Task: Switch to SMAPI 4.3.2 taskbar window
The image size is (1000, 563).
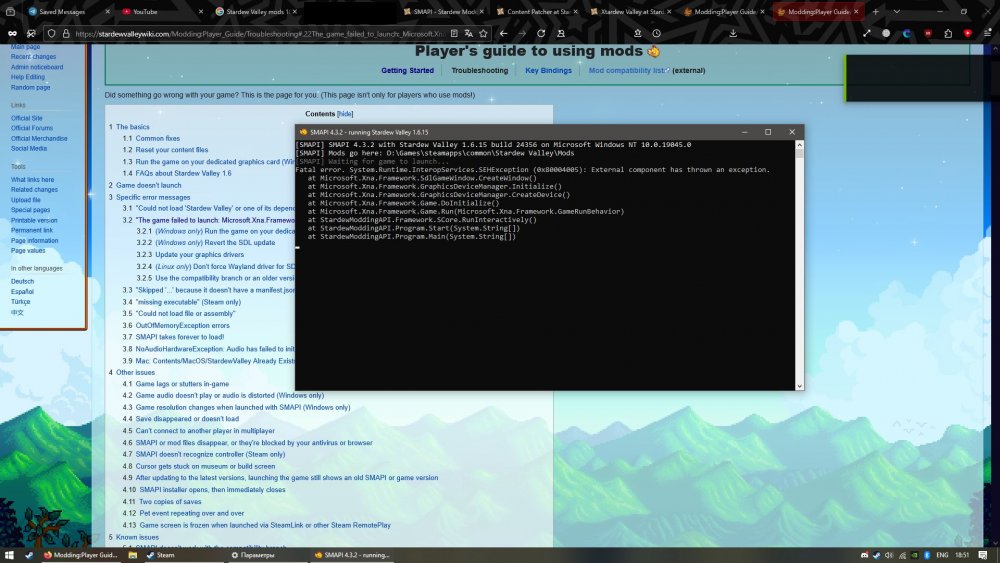Action: [352, 555]
